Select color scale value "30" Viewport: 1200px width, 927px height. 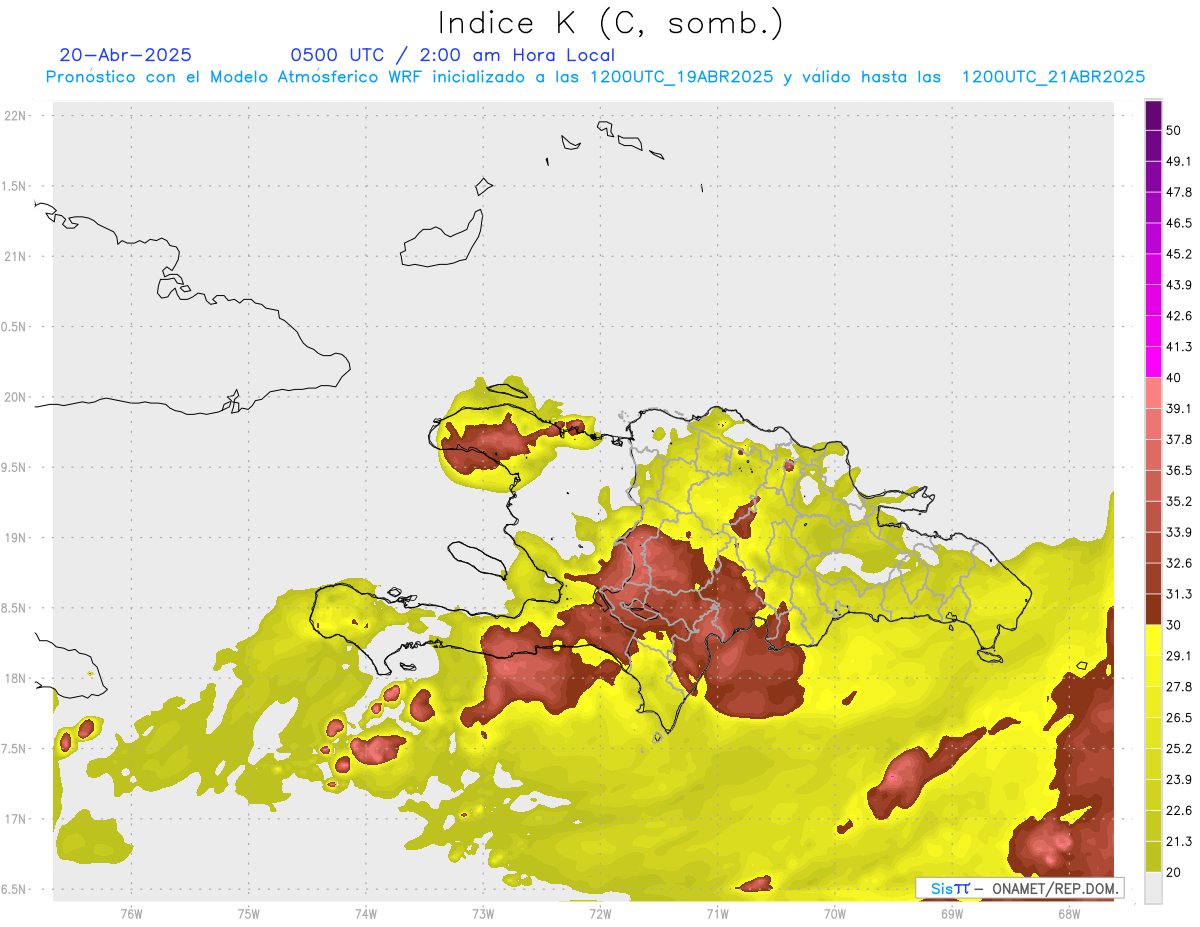pyautogui.click(x=1174, y=625)
